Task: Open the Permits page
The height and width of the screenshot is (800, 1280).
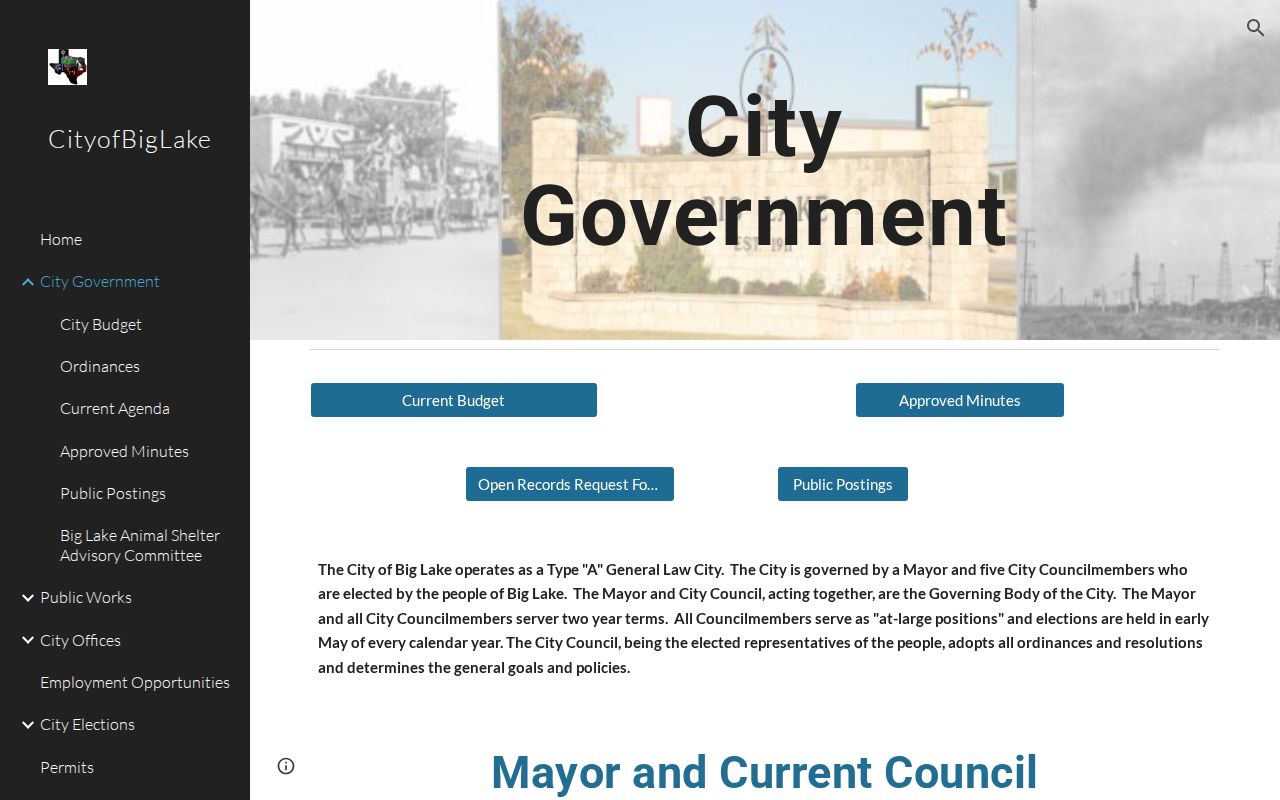Action: point(67,767)
